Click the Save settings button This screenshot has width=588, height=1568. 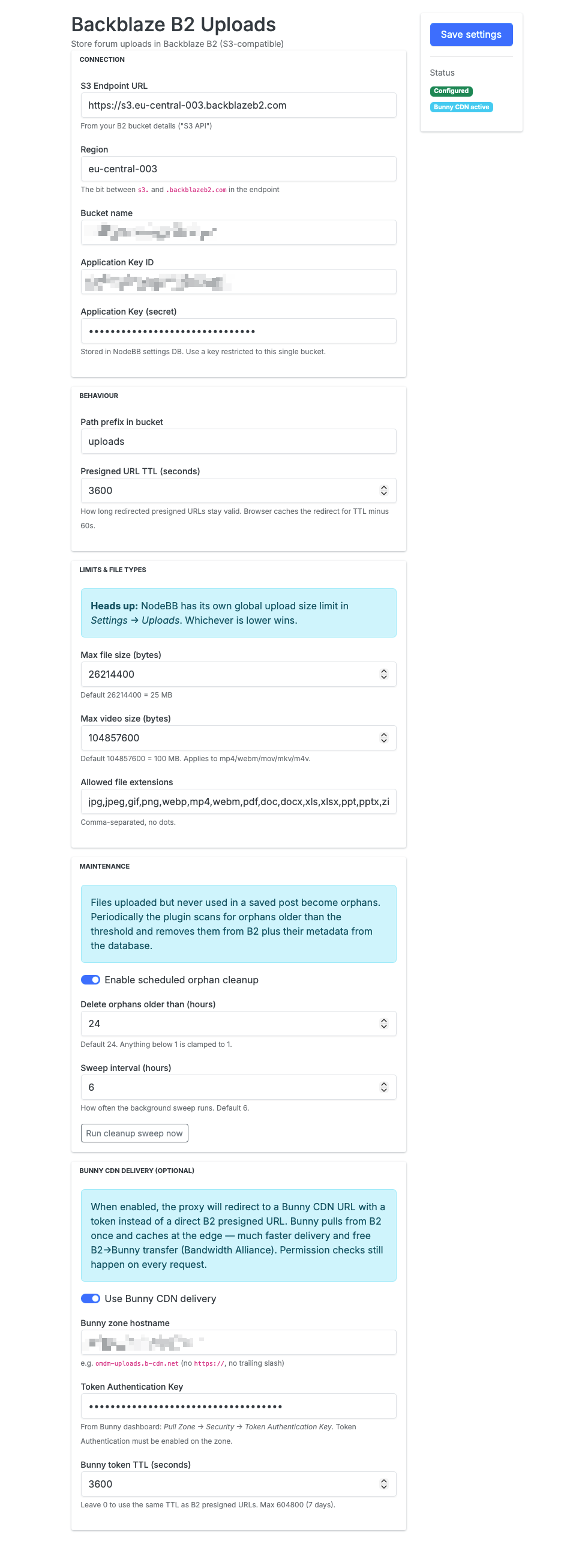(x=470, y=35)
